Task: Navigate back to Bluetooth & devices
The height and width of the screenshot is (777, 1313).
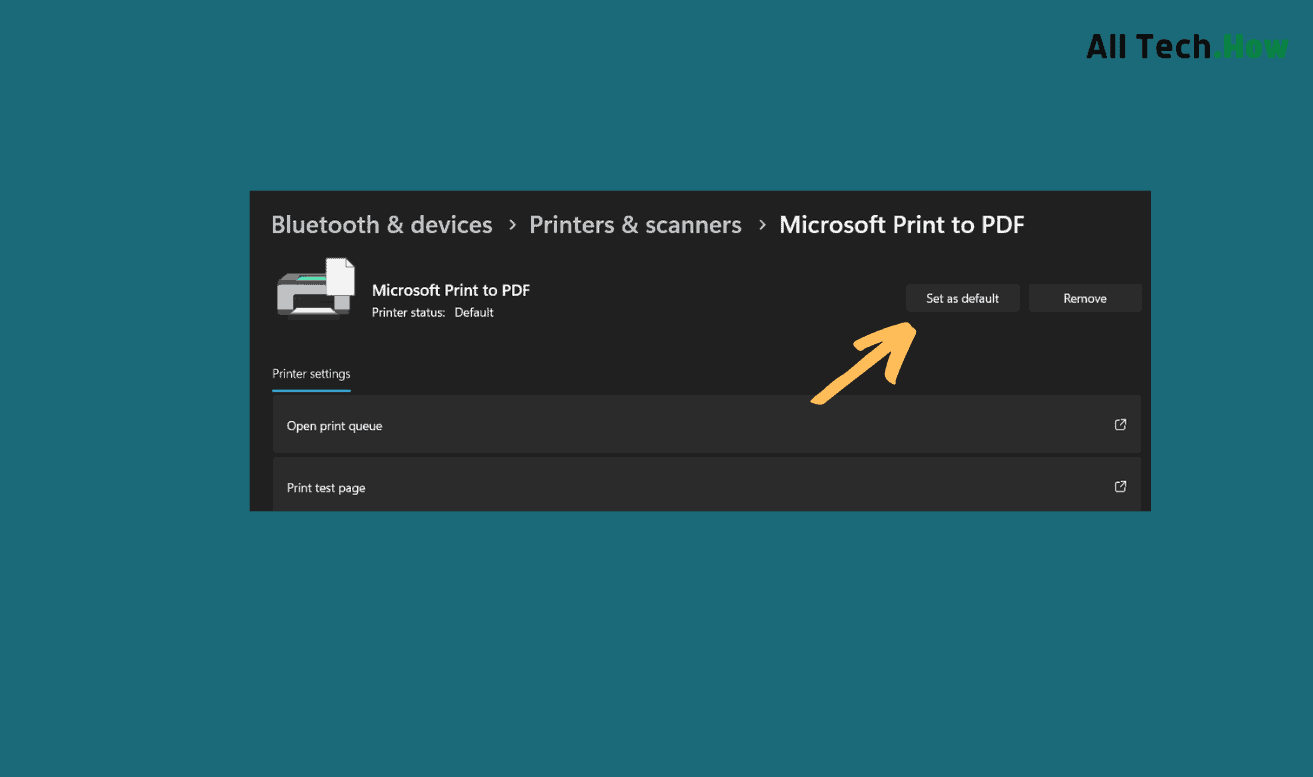Action: click(382, 224)
